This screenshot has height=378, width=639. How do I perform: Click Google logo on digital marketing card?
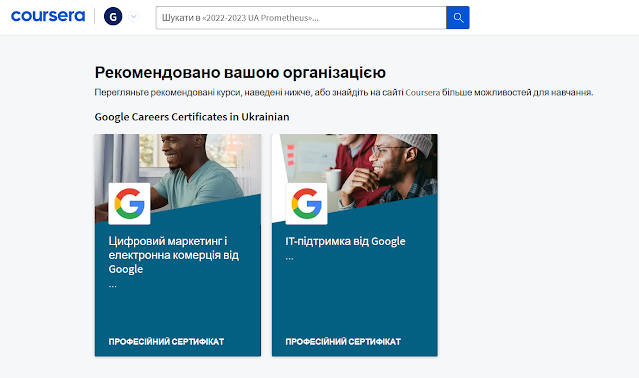click(129, 204)
